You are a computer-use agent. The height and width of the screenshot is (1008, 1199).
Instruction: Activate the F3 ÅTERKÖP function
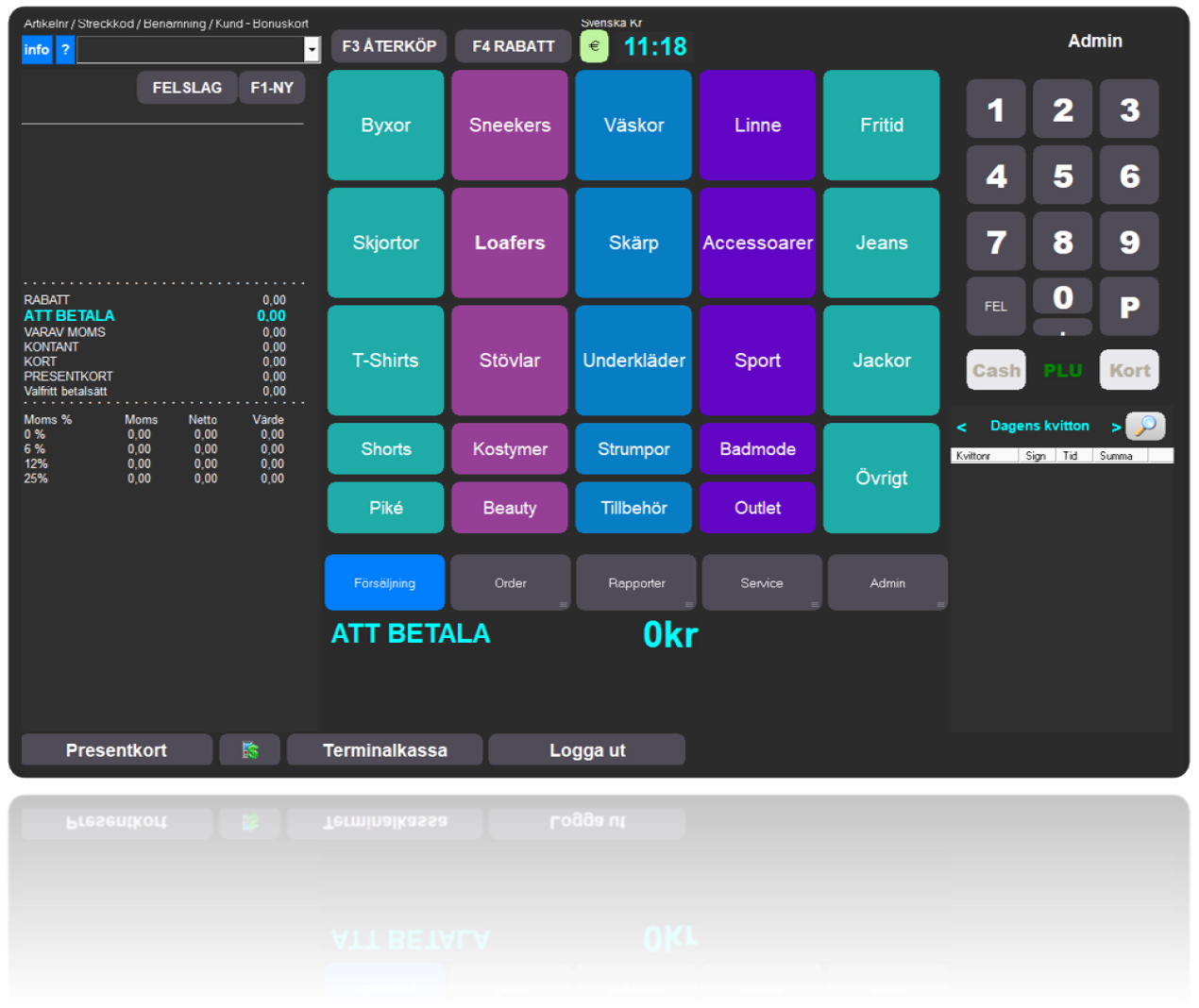pyautogui.click(x=388, y=45)
